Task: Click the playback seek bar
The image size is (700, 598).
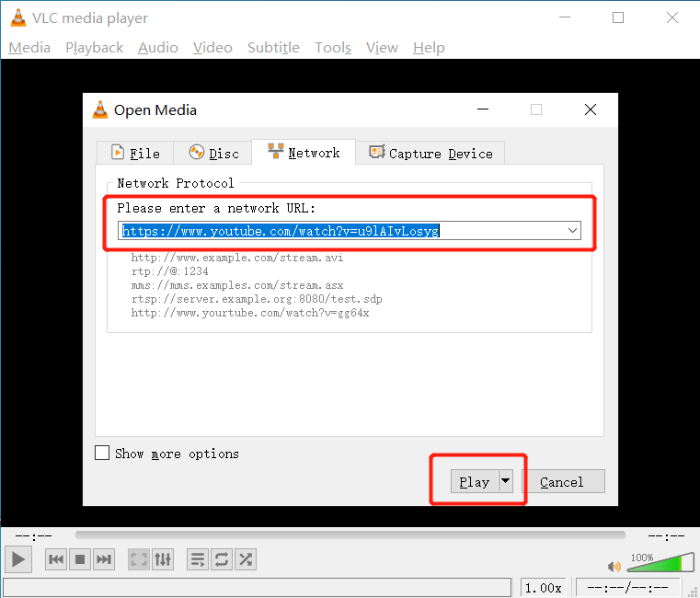Action: tap(350, 535)
